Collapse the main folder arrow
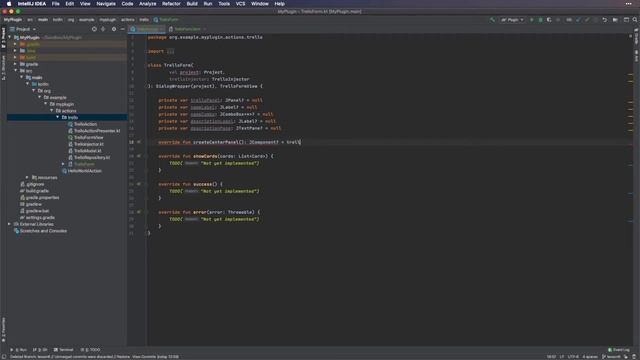 click(22, 77)
